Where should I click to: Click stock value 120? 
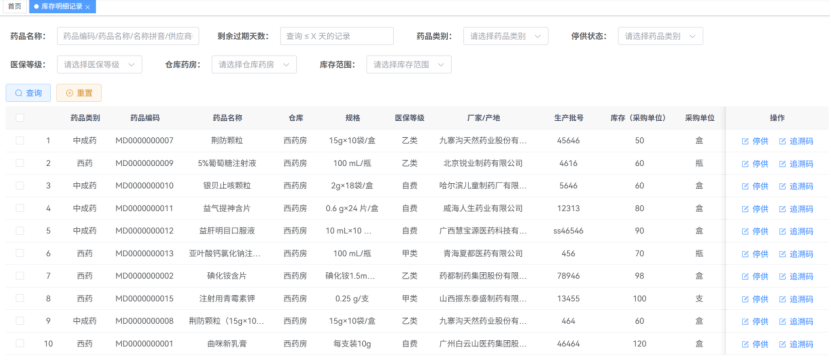[640, 344]
